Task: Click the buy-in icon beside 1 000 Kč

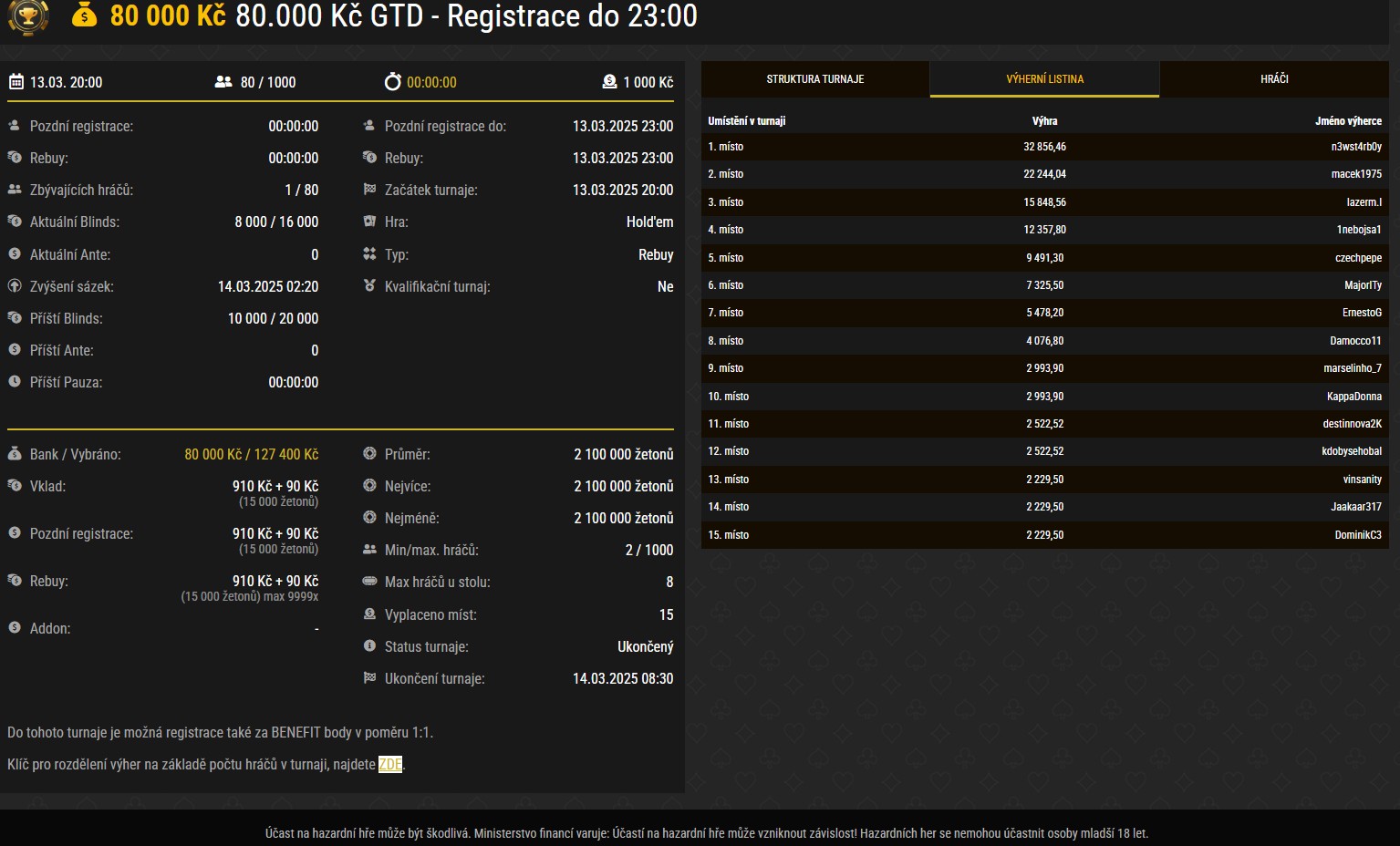Action: pyautogui.click(x=609, y=82)
